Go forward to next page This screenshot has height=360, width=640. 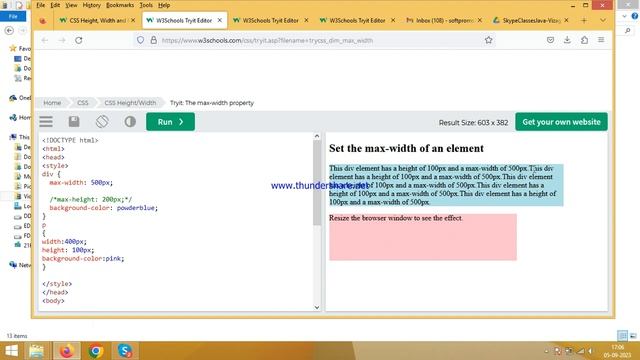(62, 40)
